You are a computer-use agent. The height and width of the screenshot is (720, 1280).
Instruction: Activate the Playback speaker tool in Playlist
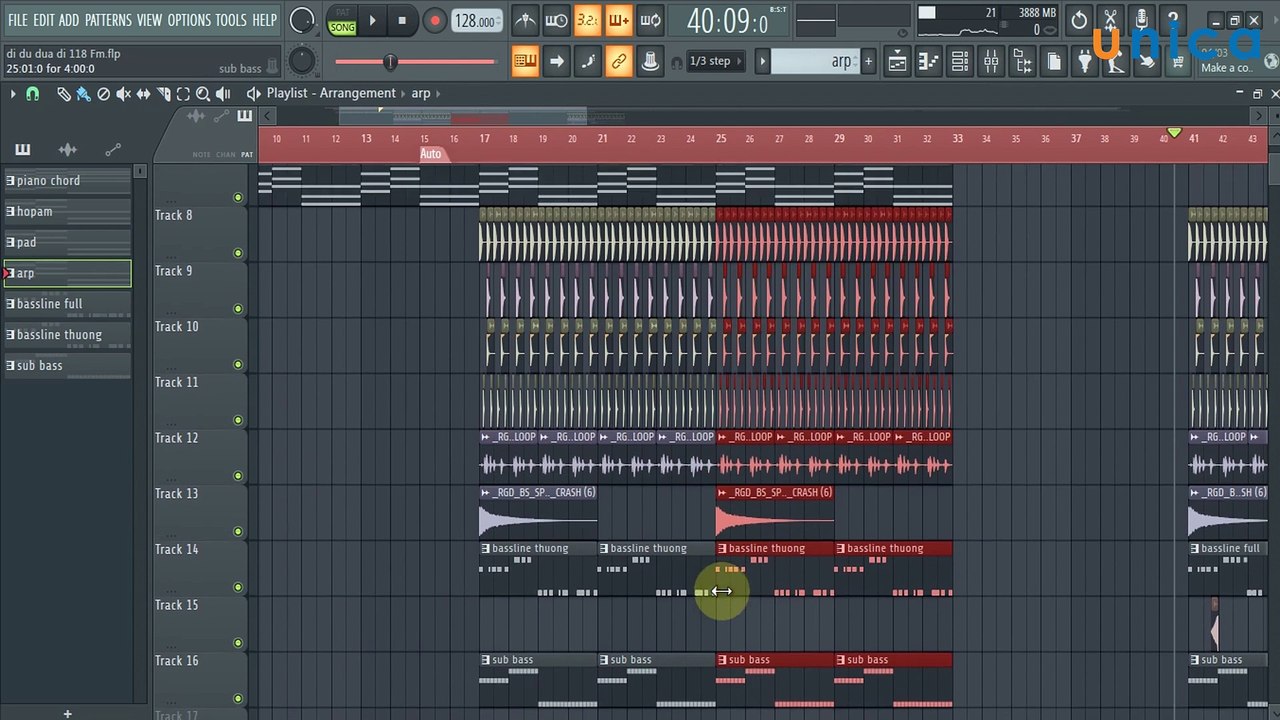click(223, 94)
